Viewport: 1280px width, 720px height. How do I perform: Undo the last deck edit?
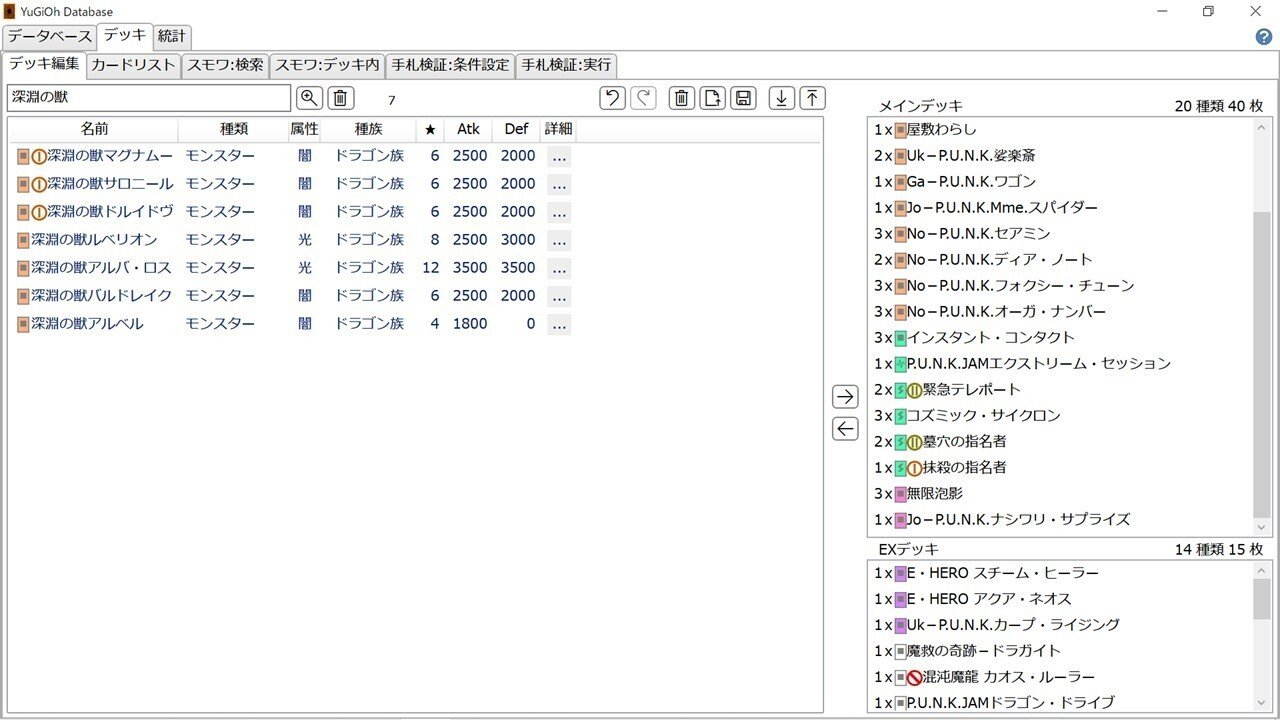612,98
